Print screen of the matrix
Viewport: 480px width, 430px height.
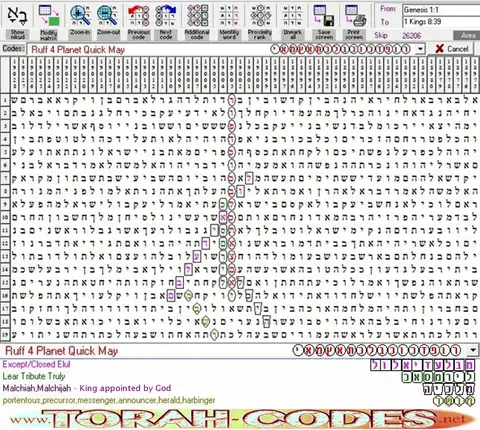(354, 21)
